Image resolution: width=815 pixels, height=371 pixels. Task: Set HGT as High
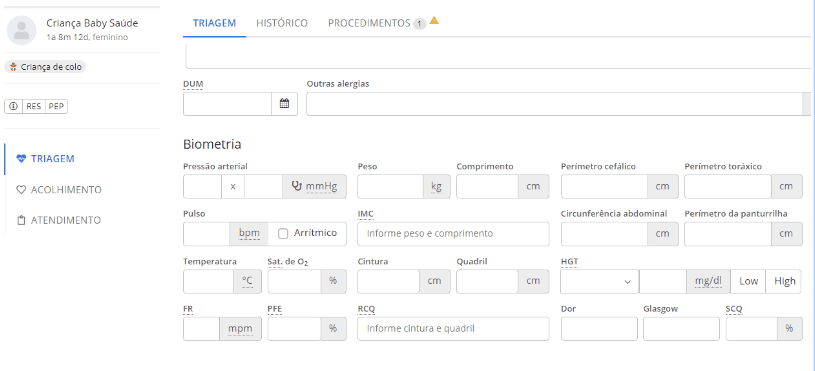click(784, 281)
